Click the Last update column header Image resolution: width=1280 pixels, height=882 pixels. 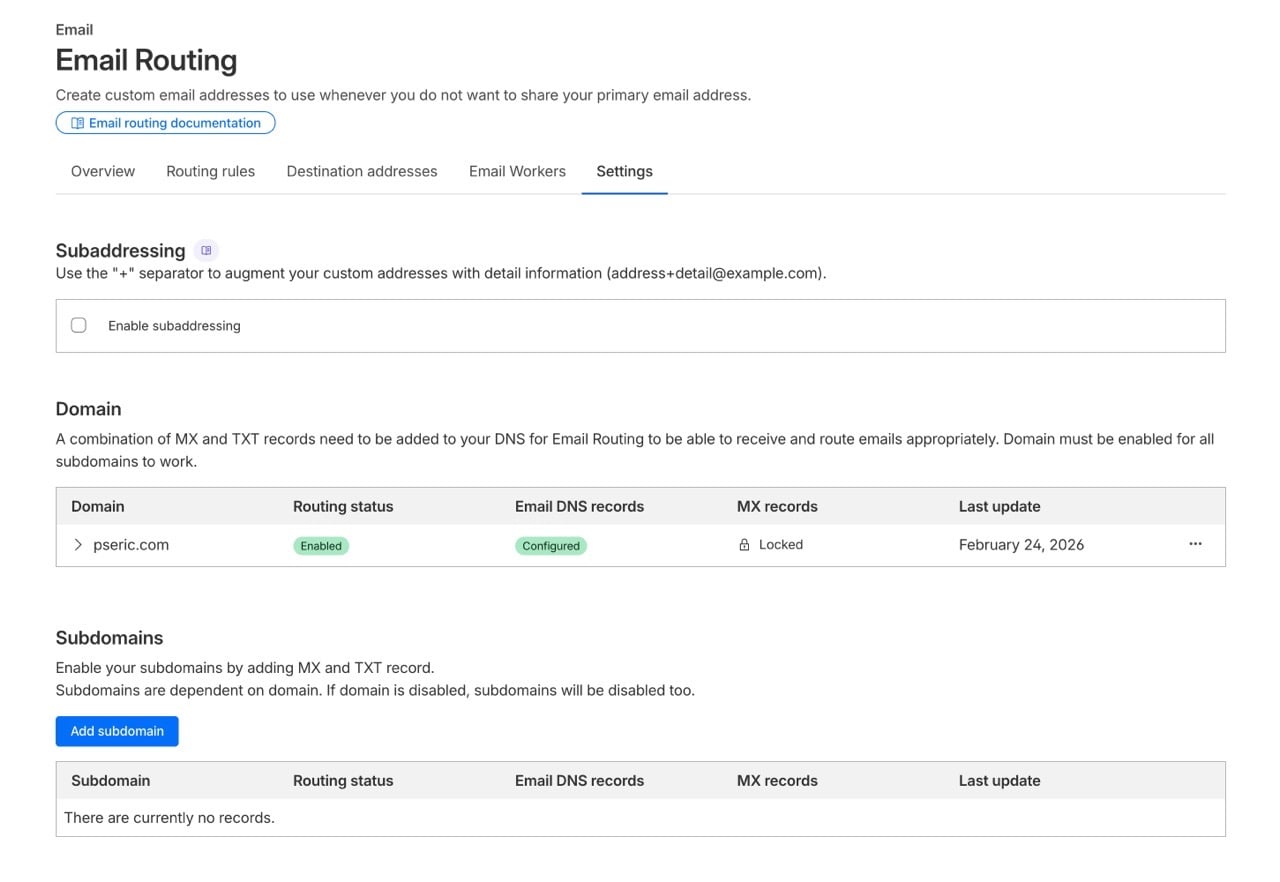point(999,506)
